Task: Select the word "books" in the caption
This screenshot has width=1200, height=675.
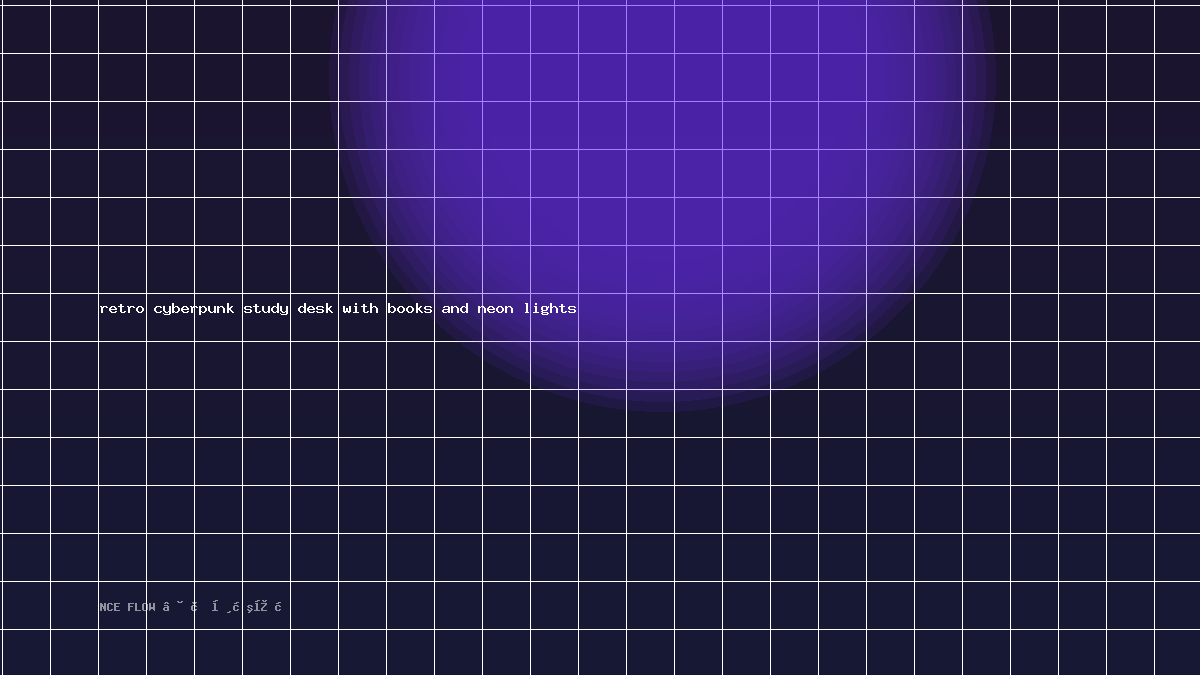Action: tap(410, 308)
